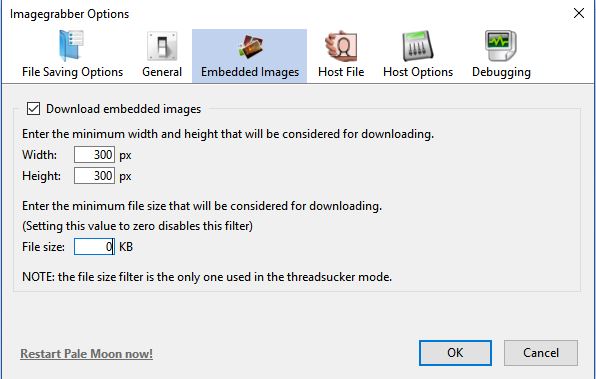Select the Host Options mixer icon
The image size is (596, 379).
(x=418, y=46)
